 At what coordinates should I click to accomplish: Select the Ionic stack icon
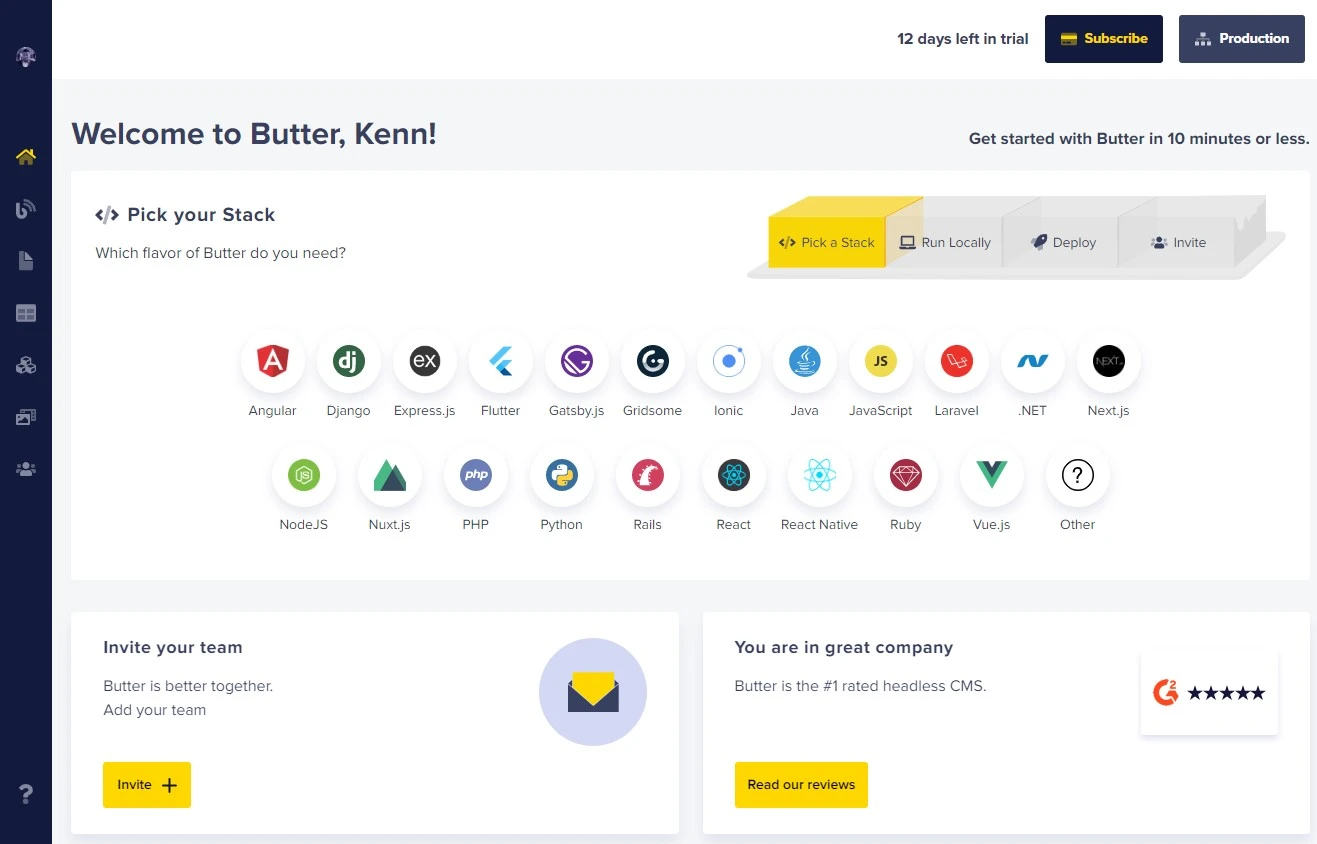[x=729, y=361]
